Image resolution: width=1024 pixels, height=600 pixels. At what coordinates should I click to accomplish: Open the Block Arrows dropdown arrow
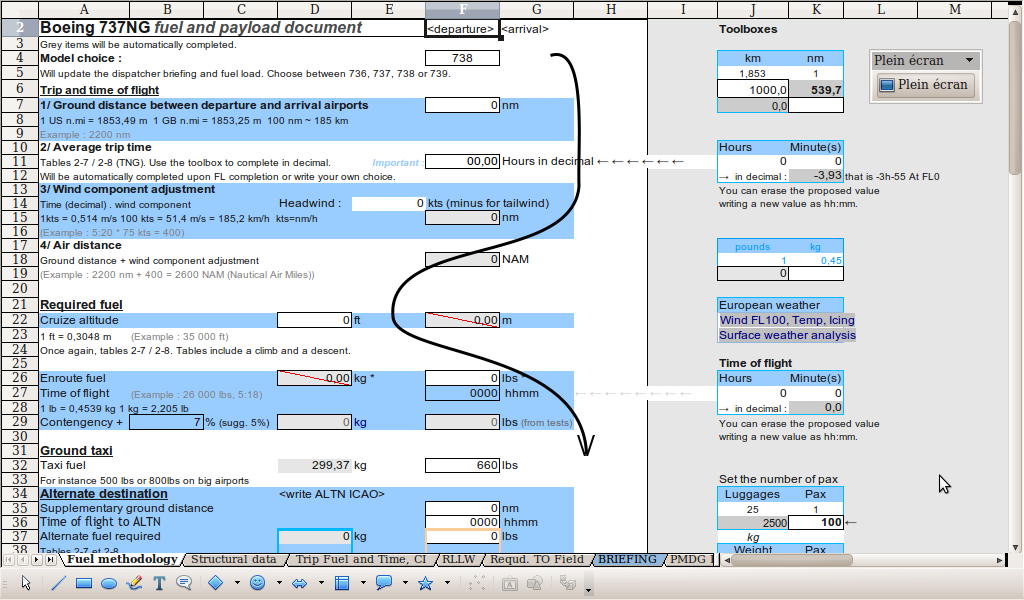point(321,583)
